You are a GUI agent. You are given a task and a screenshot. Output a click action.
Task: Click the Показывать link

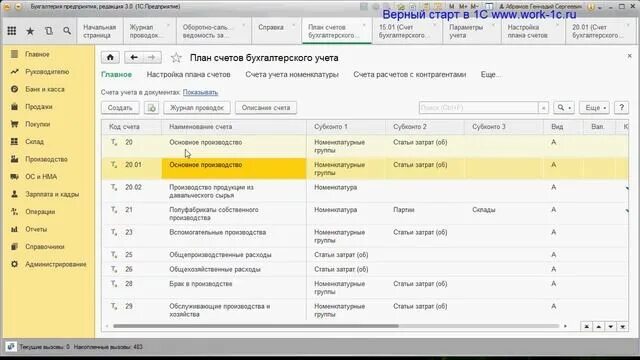point(200,92)
